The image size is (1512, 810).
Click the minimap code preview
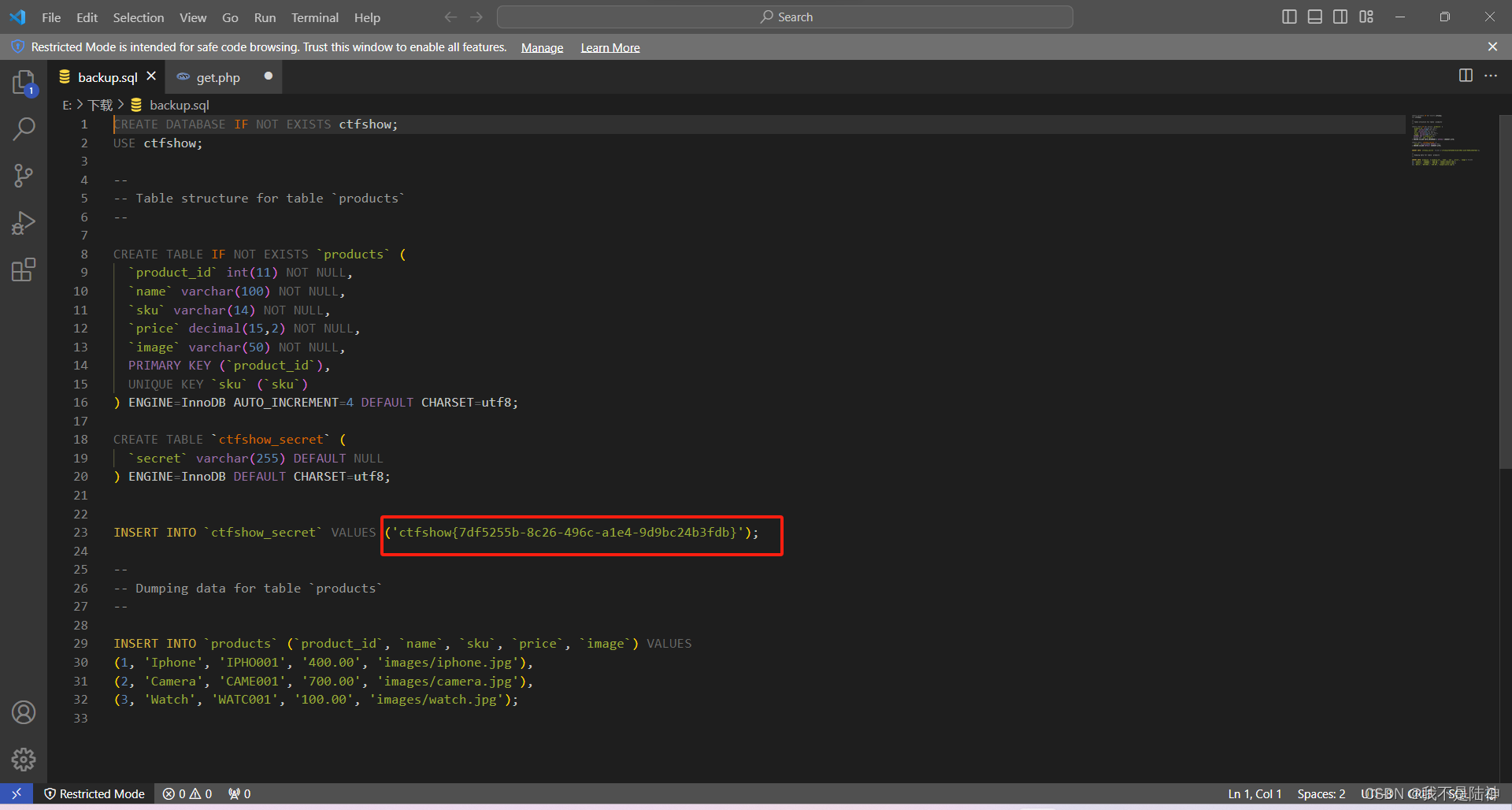pyautogui.click(x=1444, y=139)
